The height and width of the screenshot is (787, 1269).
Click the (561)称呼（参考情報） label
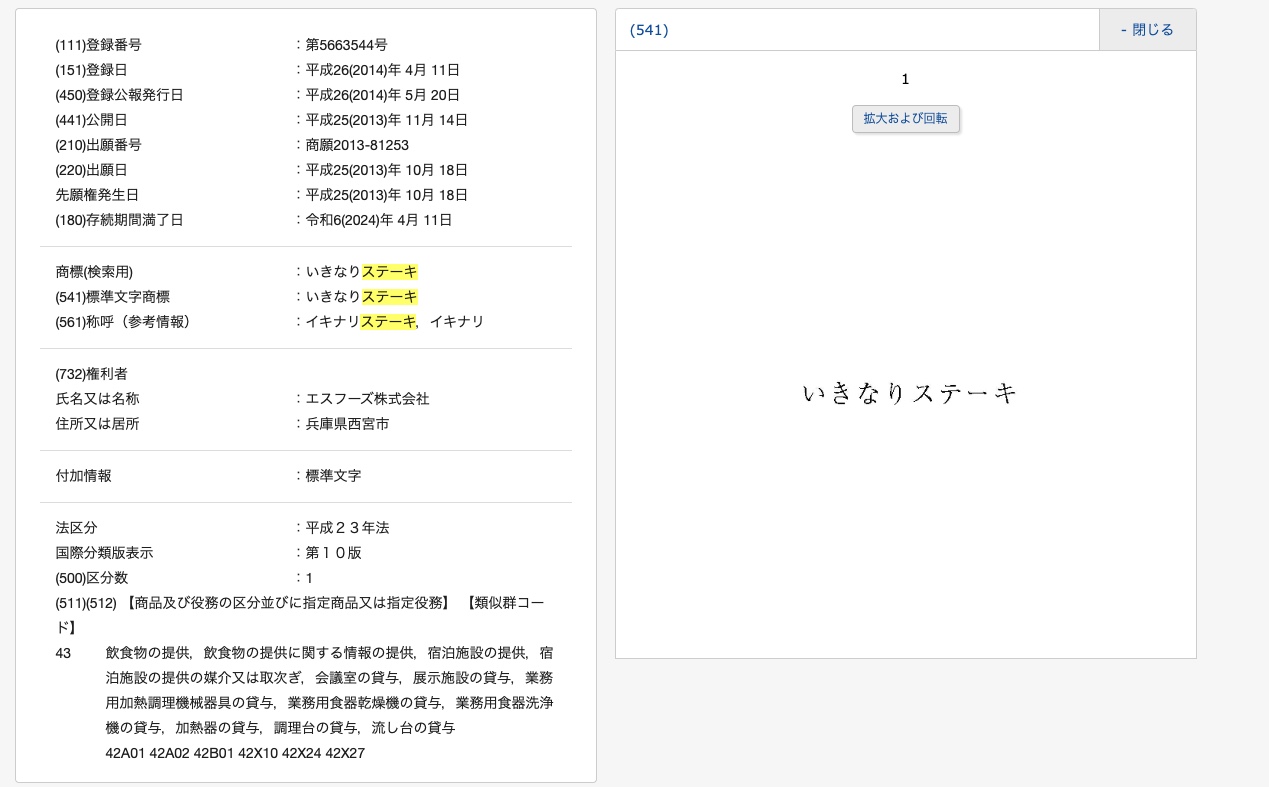122,322
